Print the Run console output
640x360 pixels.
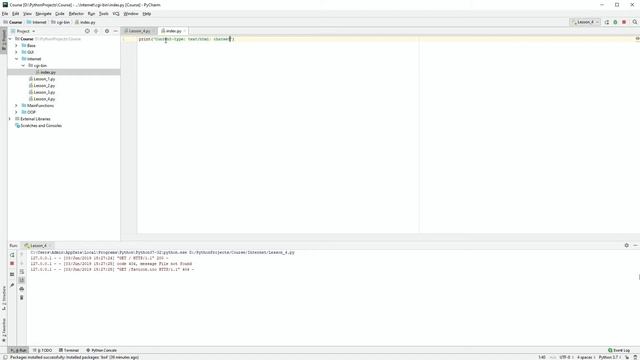[x=22, y=289]
